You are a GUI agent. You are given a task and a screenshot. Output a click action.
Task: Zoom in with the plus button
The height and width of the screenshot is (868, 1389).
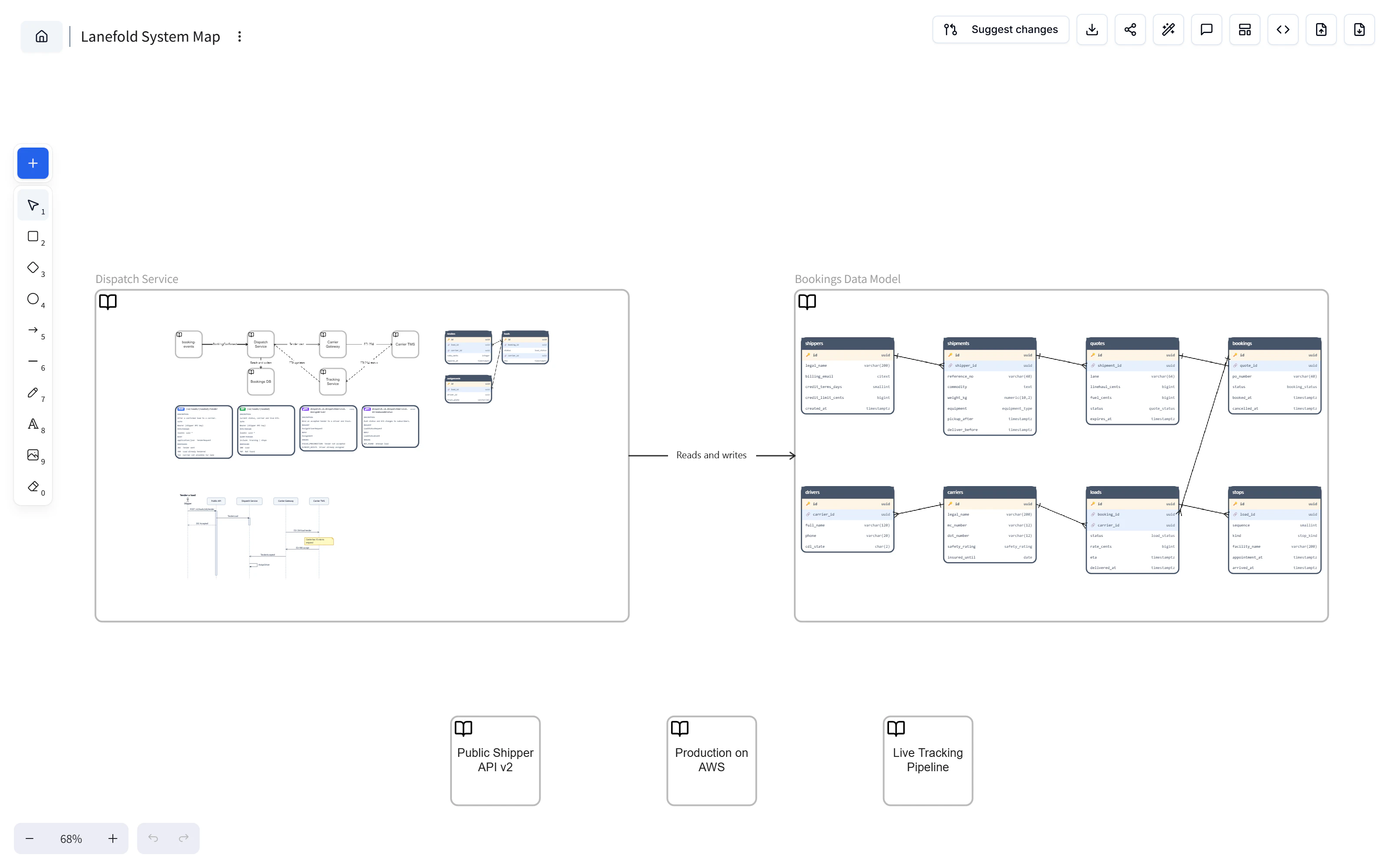coord(113,839)
